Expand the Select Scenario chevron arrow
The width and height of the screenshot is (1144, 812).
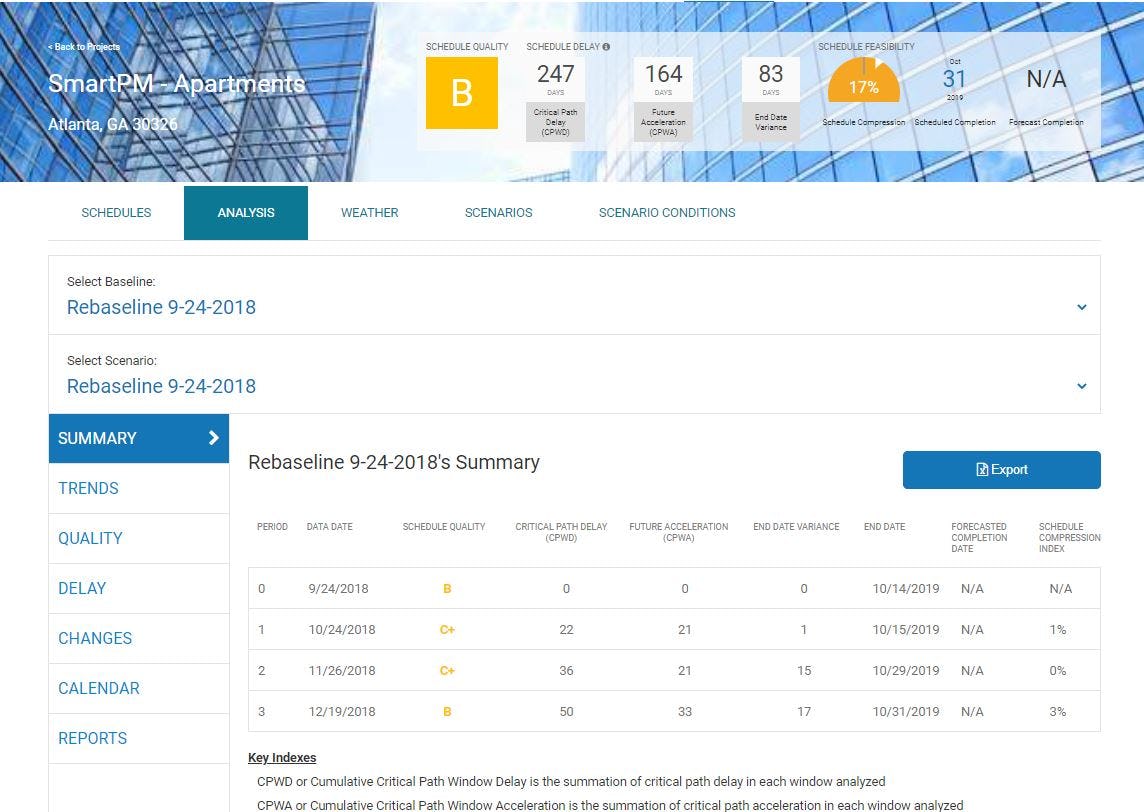click(x=1081, y=386)
